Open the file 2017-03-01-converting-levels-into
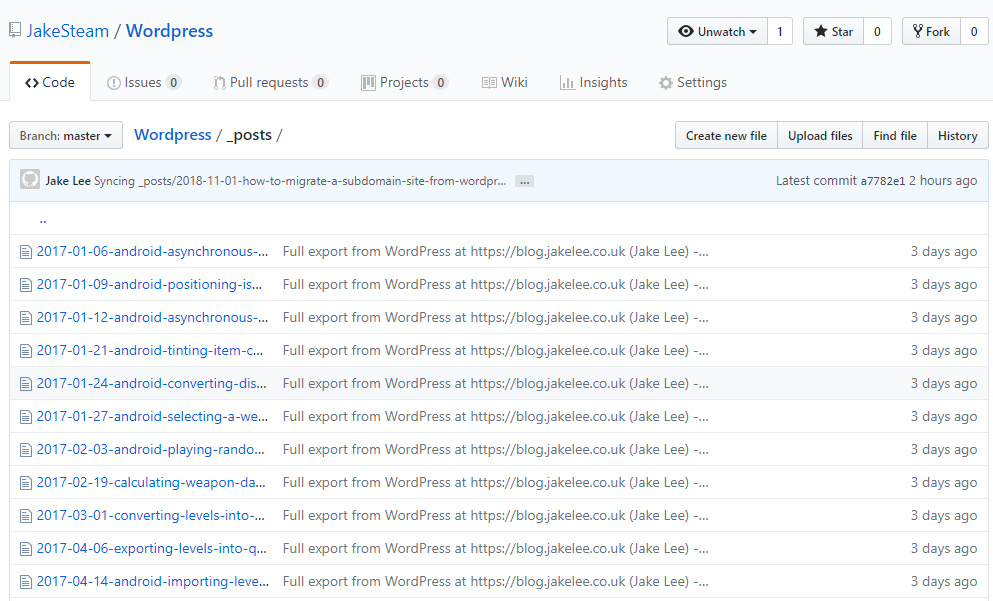Image resolution: width=993 pixels, height=601 pixels. pos(151,515)
